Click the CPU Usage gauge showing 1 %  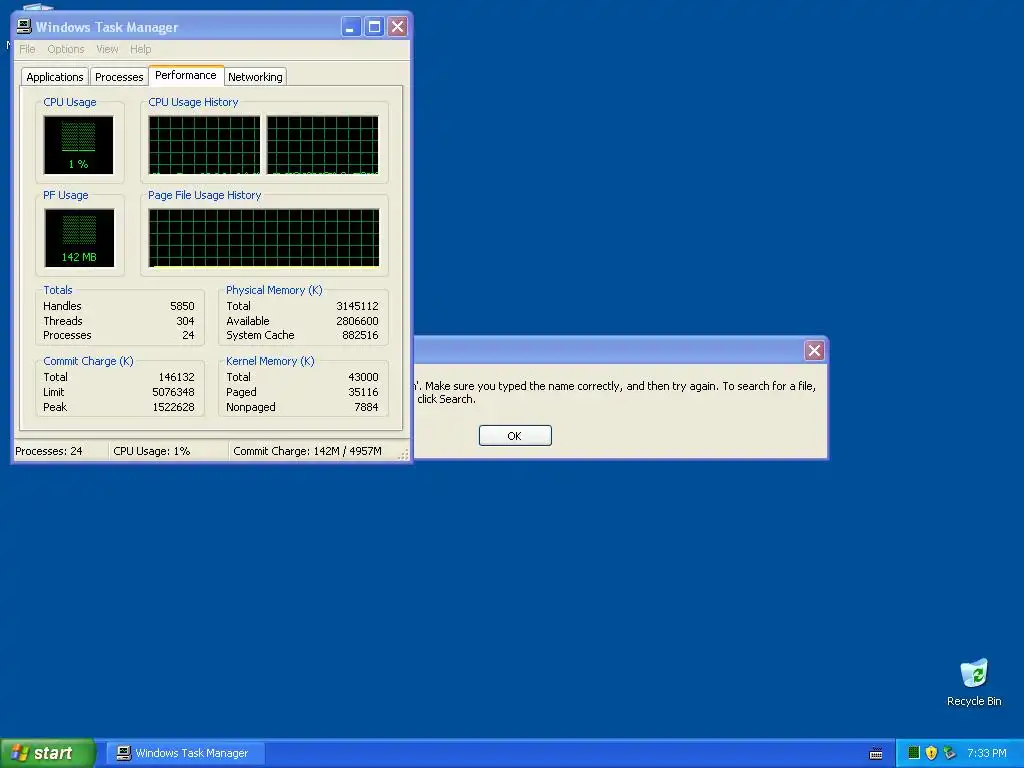pos(78,145)
